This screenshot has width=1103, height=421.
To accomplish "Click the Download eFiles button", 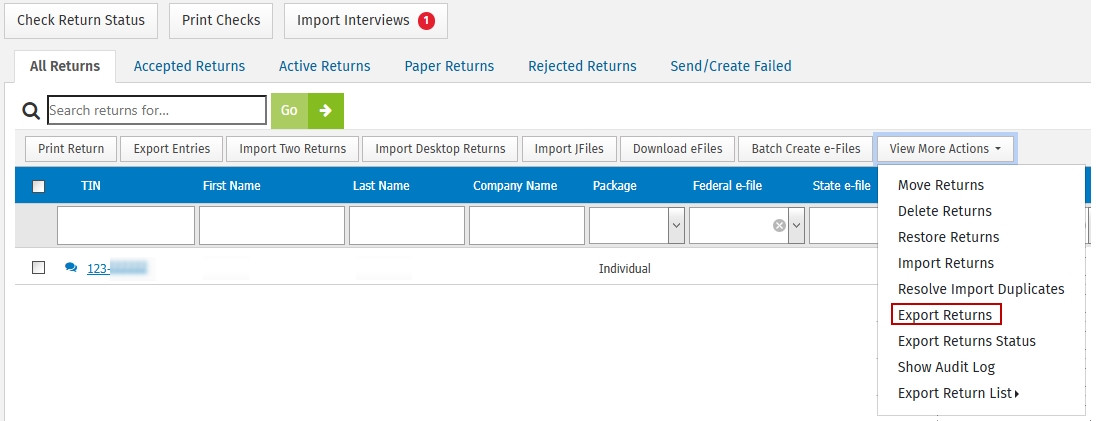I will [677, 149].
